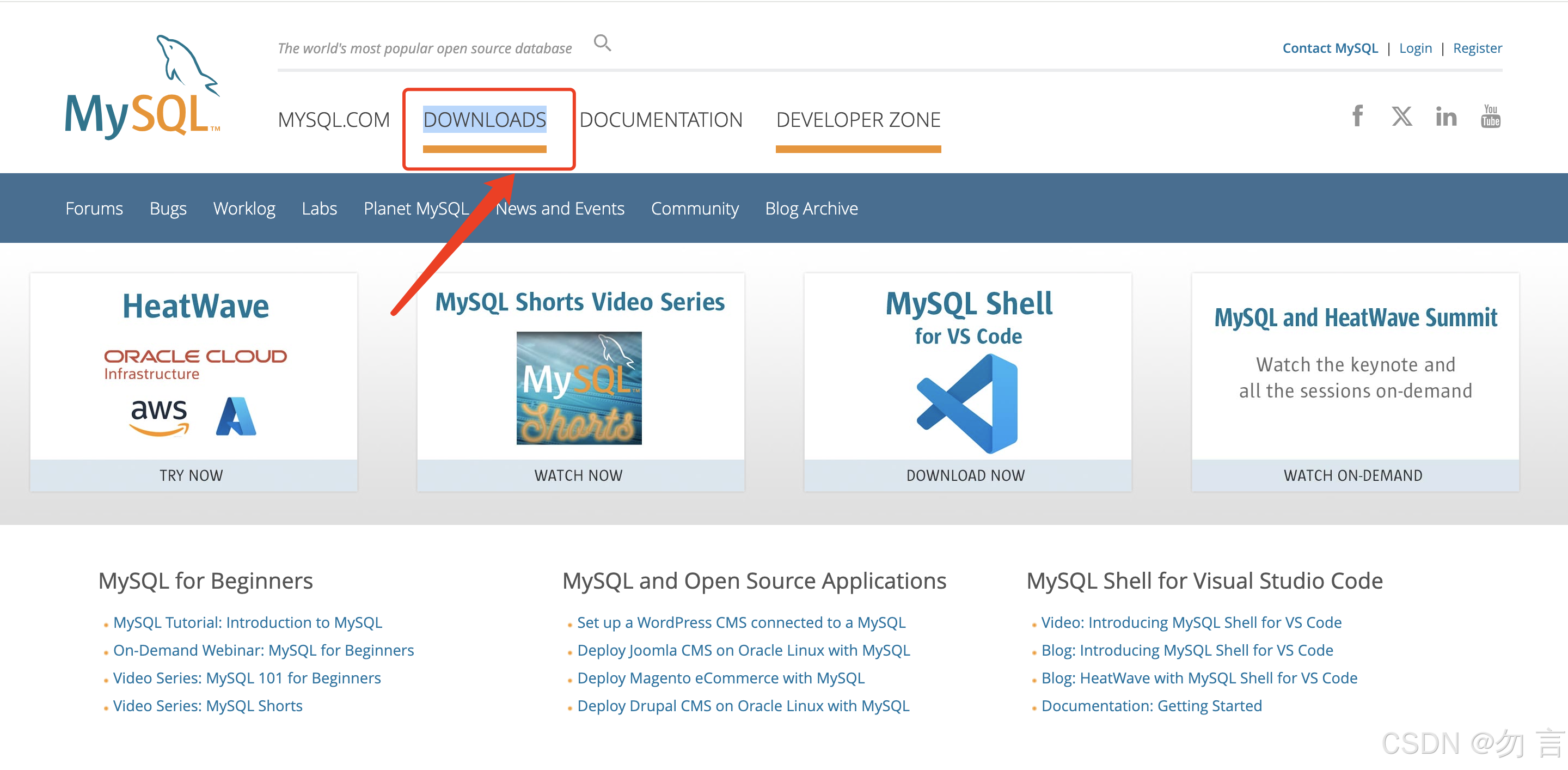Click the Oracle Cloud Infrastructure logo

(195, 365)
